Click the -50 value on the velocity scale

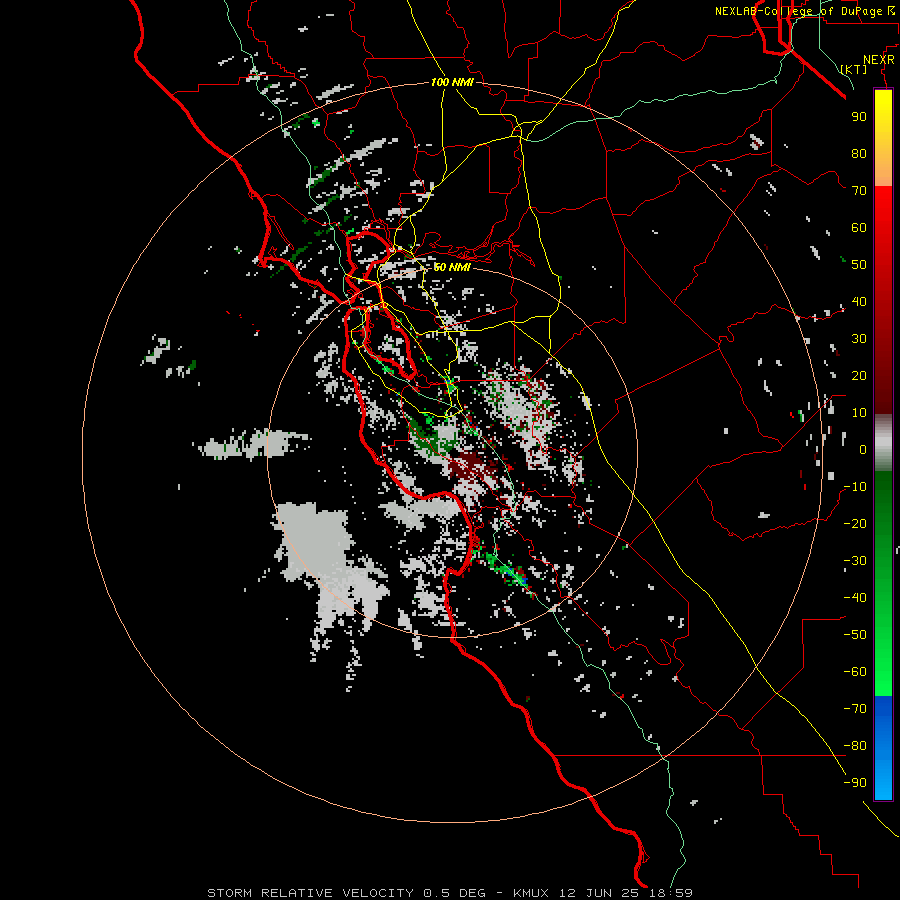coord(855,635)
